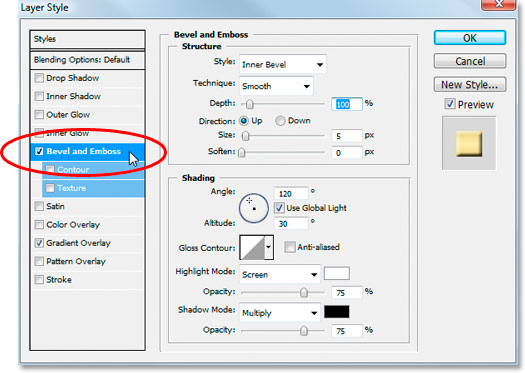Viewport: 525px width, 373px height.
Task: Click the Angle value input field
Action: pos(291,193)
